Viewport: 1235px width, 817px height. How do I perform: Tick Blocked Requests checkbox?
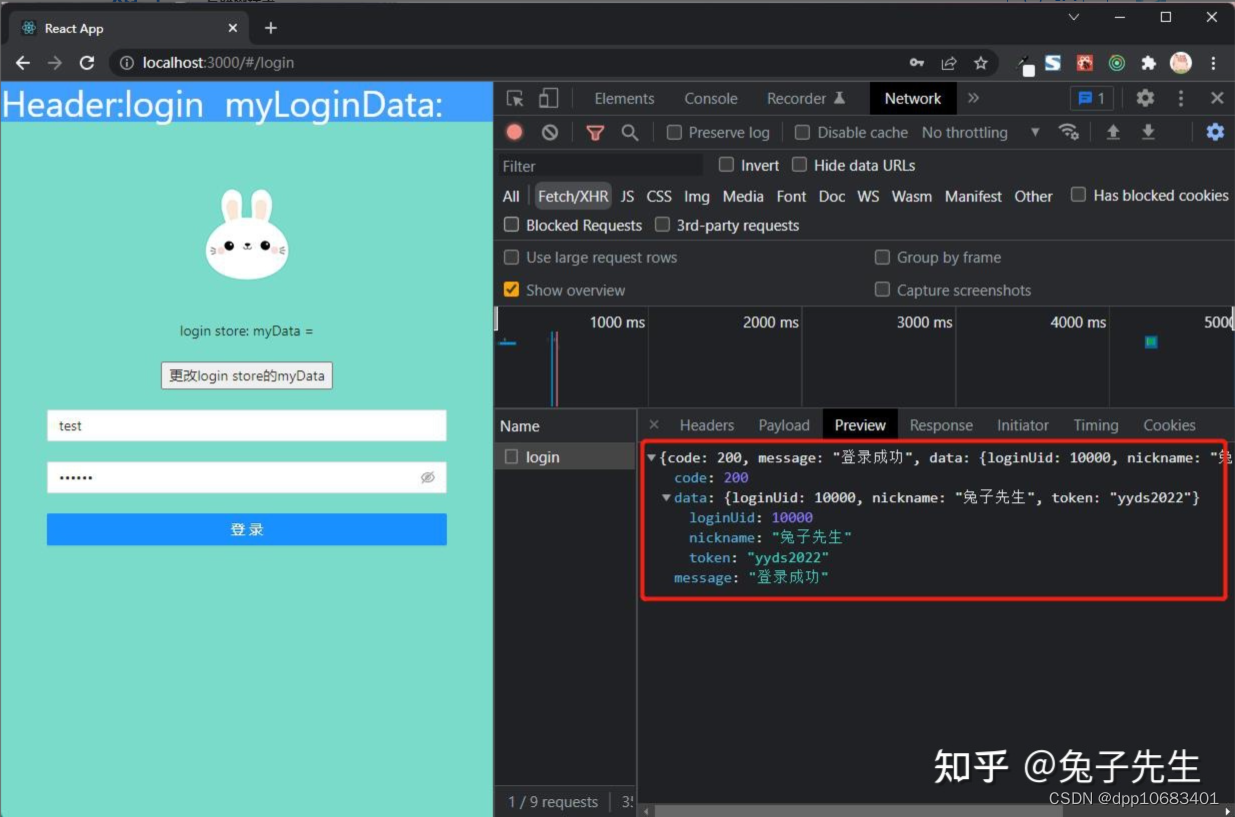pos(511,225)
